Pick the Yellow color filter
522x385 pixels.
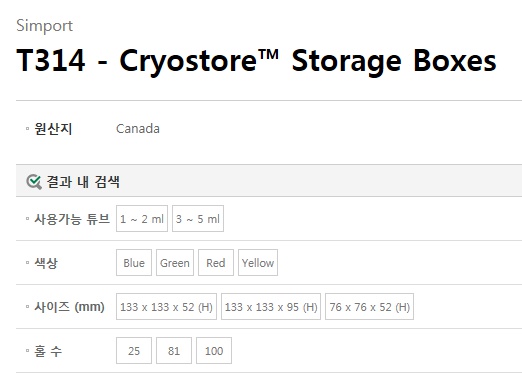pyautogui.click(x=258, y=263)
